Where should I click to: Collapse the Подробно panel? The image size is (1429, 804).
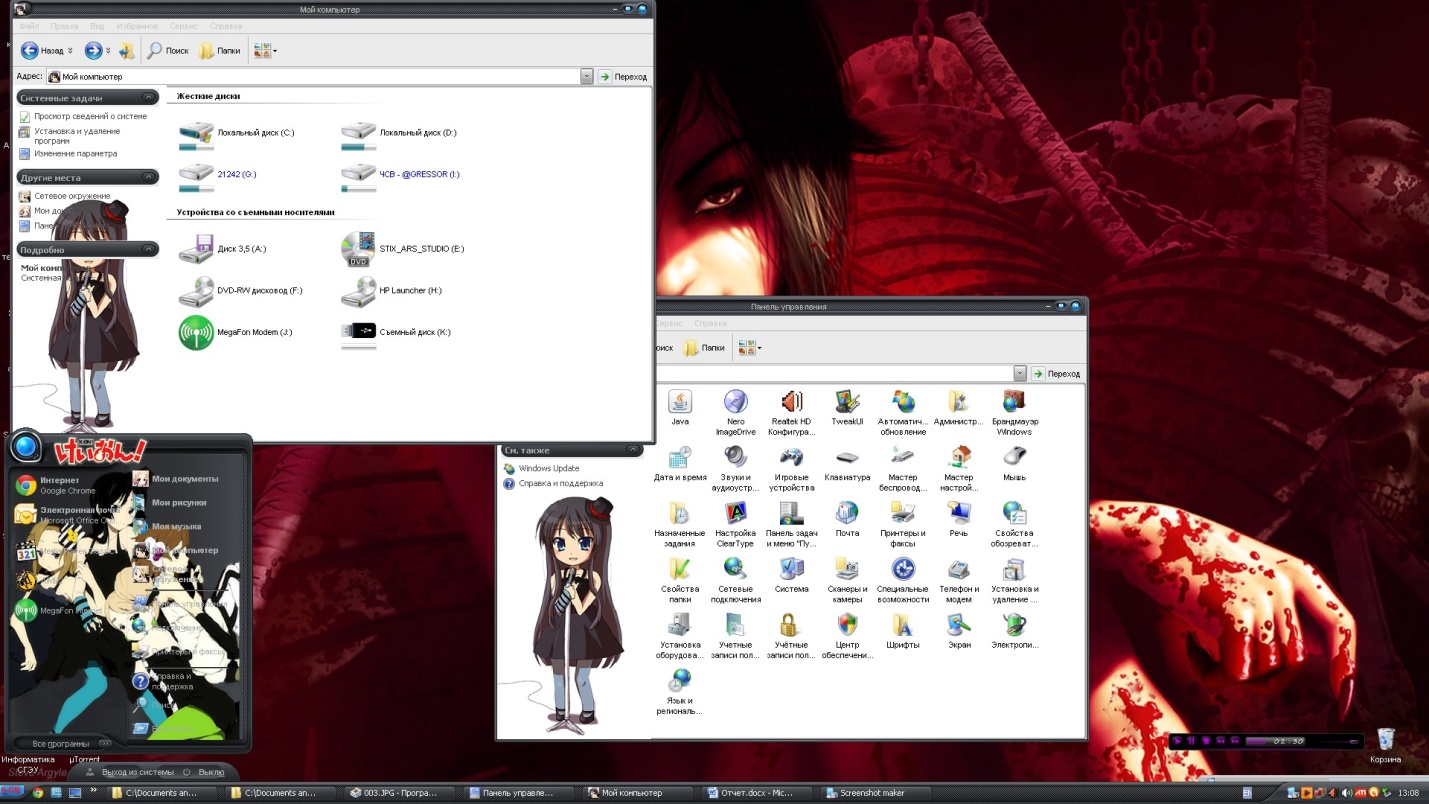(149, 249)
